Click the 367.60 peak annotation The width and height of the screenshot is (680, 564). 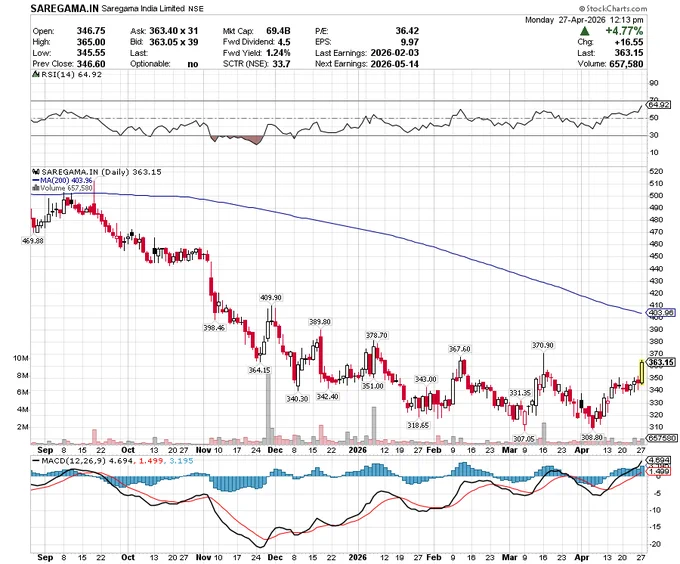pos(459,349)
